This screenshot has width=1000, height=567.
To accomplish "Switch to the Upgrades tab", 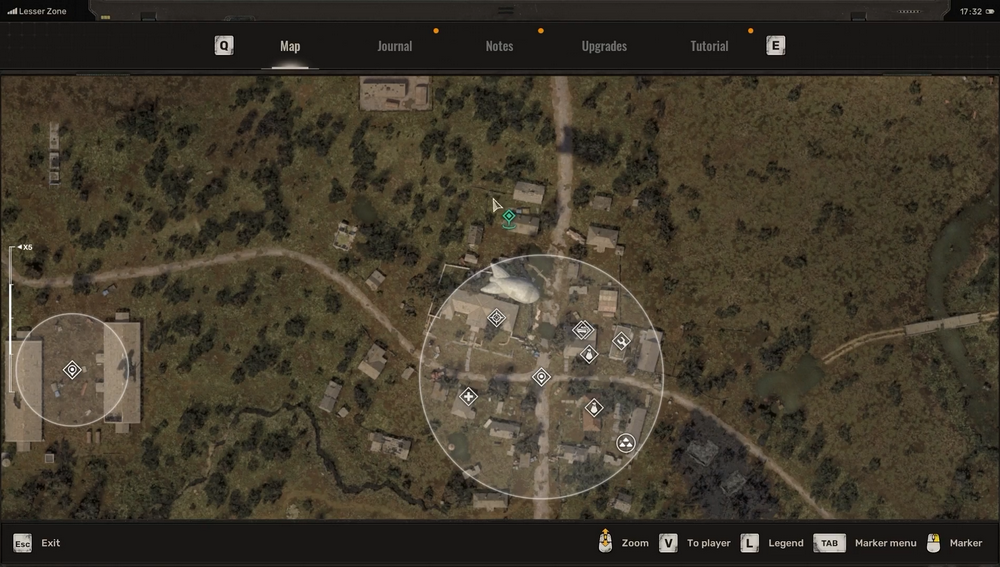I will [604, 46].
